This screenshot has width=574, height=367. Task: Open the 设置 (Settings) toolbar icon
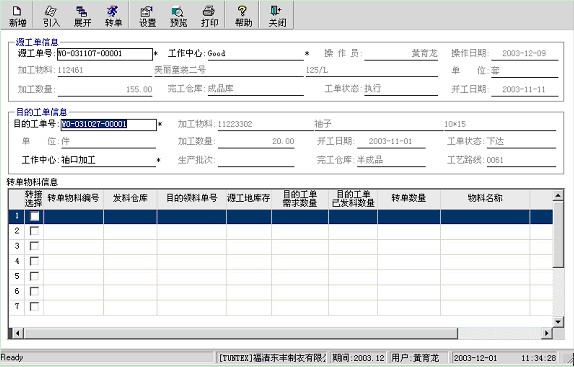tap(148, 16)
